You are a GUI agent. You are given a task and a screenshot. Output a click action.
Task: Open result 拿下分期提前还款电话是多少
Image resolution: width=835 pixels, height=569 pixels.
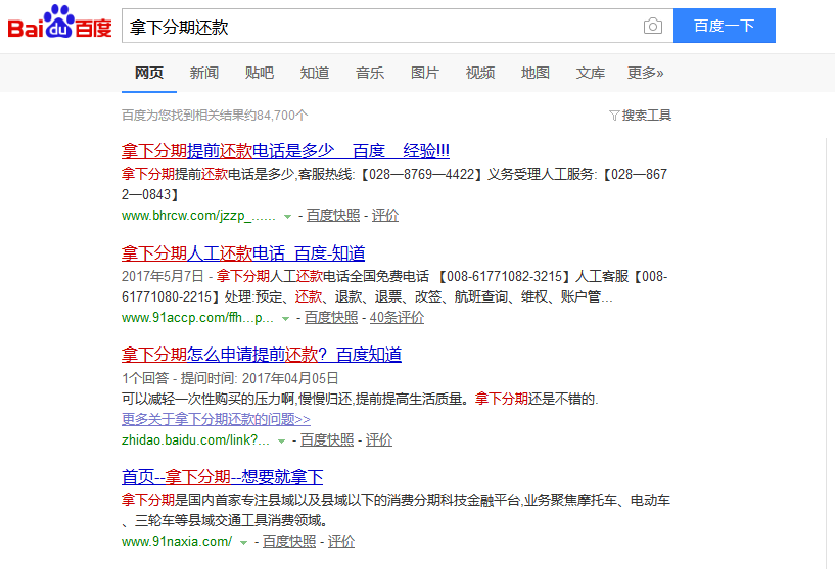coord(285,151)
